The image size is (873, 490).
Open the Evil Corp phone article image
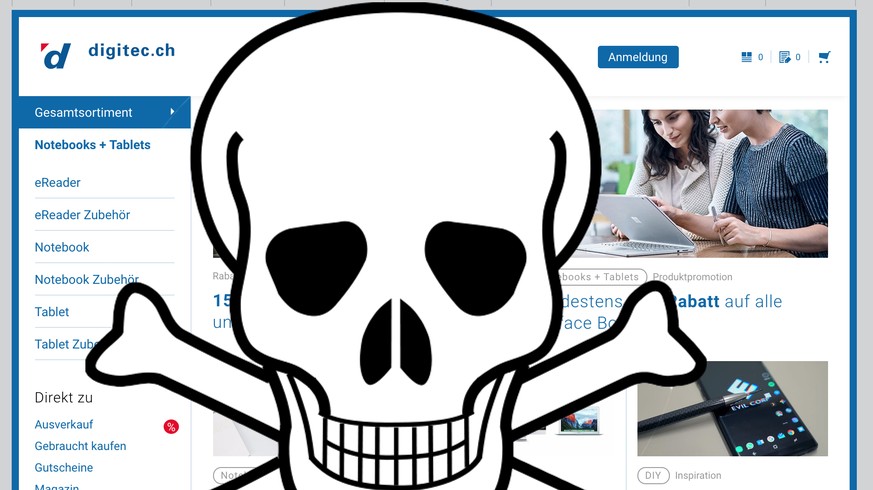(732, 408)
